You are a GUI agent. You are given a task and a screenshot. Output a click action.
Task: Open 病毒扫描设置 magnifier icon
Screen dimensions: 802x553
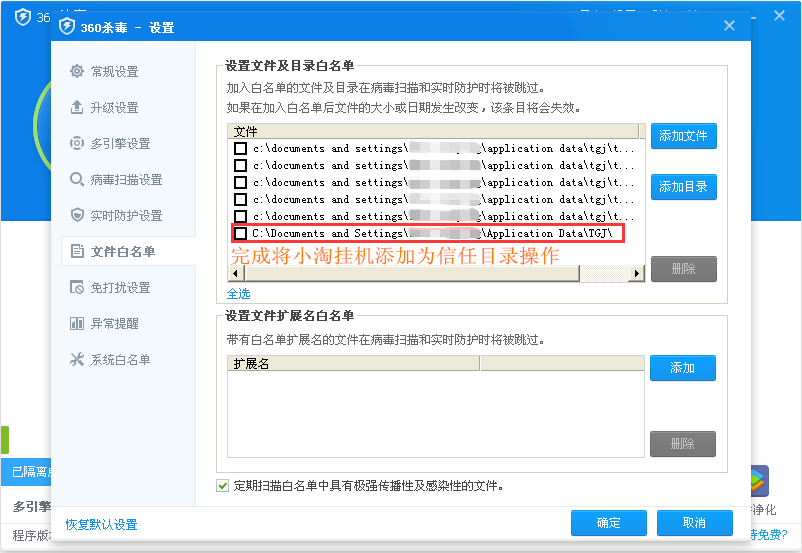tap(77, 180)
